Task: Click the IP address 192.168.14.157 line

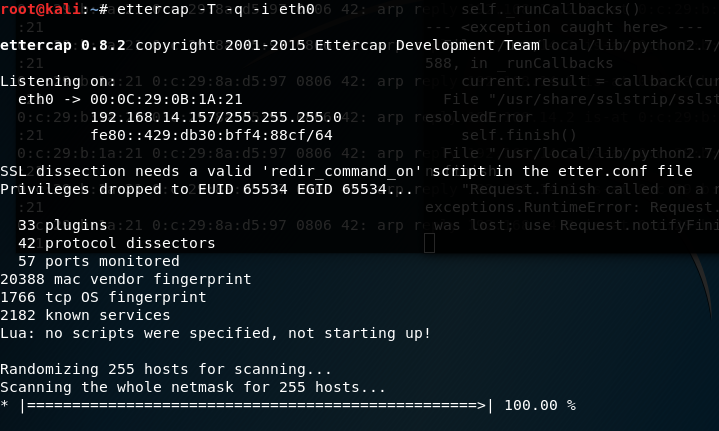Action: point(216,117)
